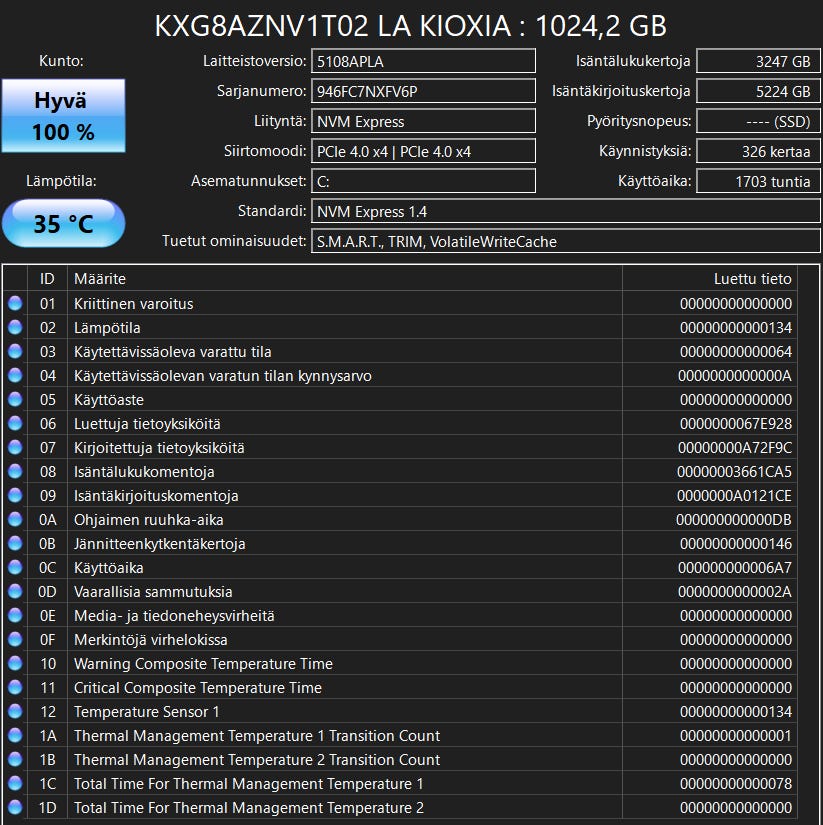Image resolution: width=823 pixels, height=825 pixels.
Task: Click raw value 000000000000DB
Action: (x=734, y=520)
